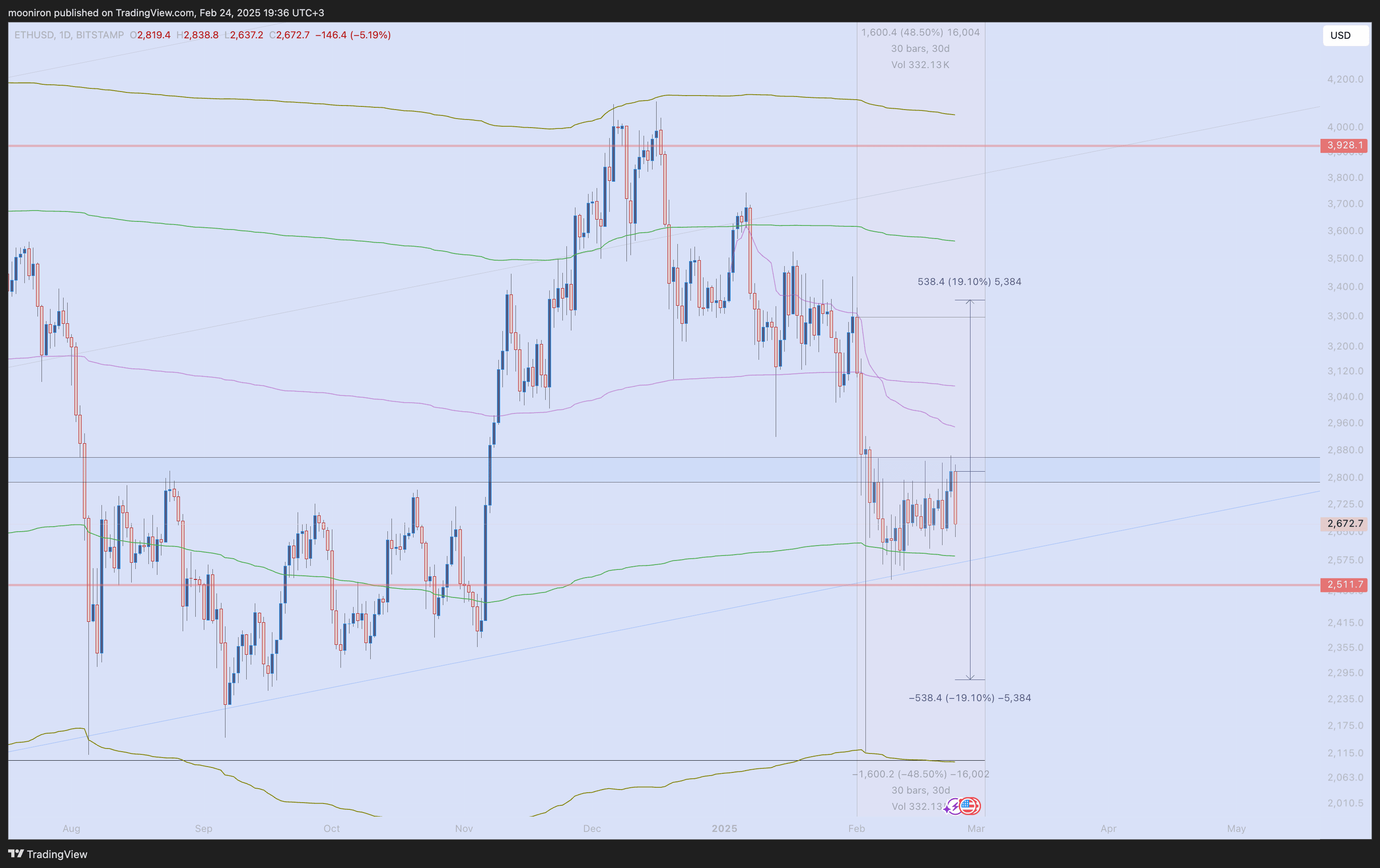Click the TradingView logo at bottom

48,854
